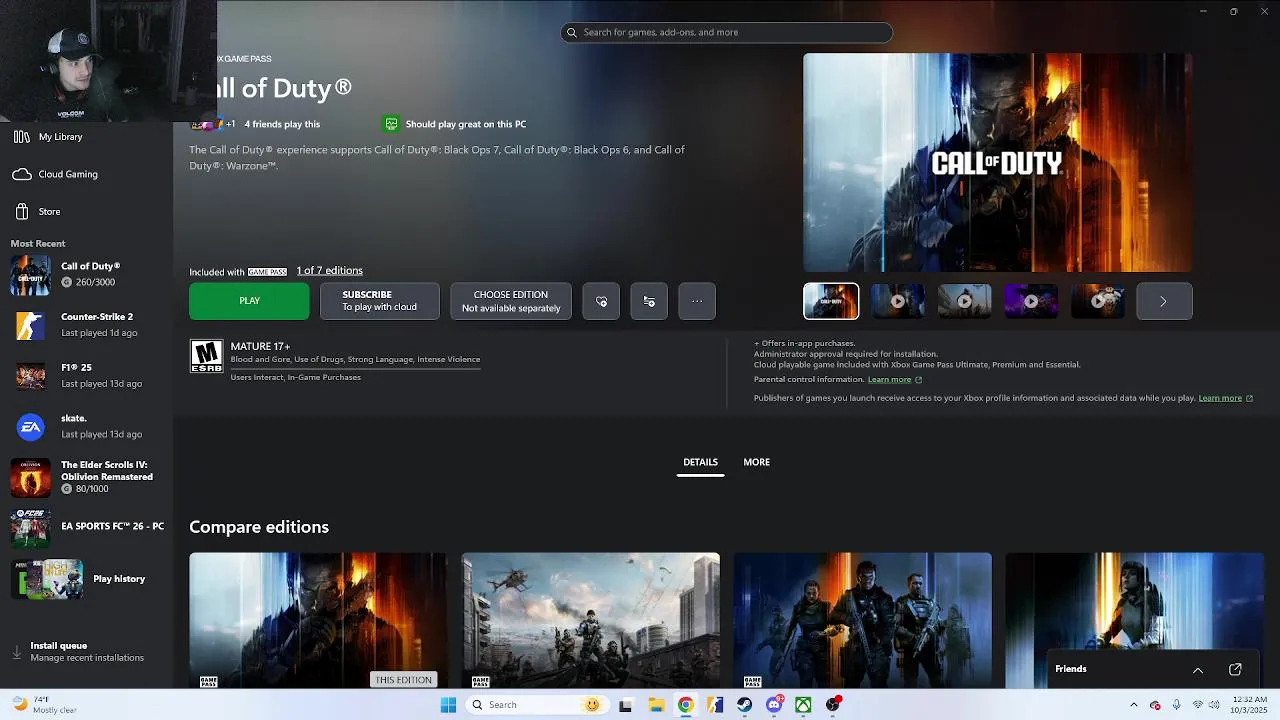Open 'This Edition' card in Compare editions
Viewport: 1280px width, 720px height.
tap(318, 620)
